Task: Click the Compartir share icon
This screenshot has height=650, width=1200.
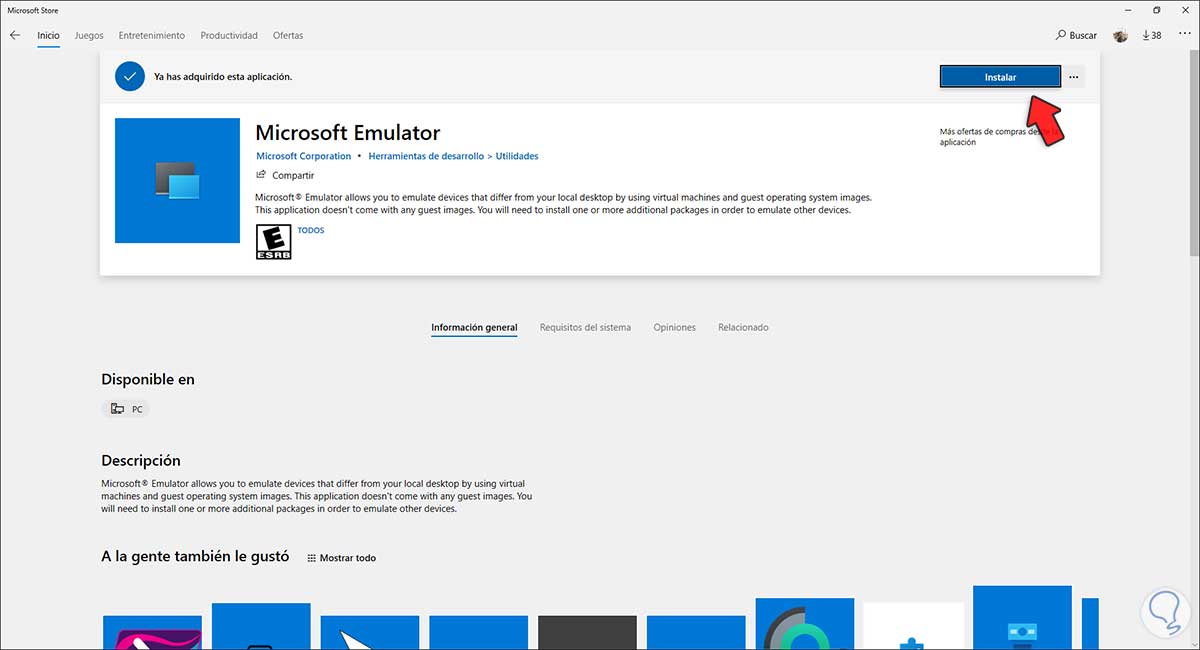Action: coord(261,175)
